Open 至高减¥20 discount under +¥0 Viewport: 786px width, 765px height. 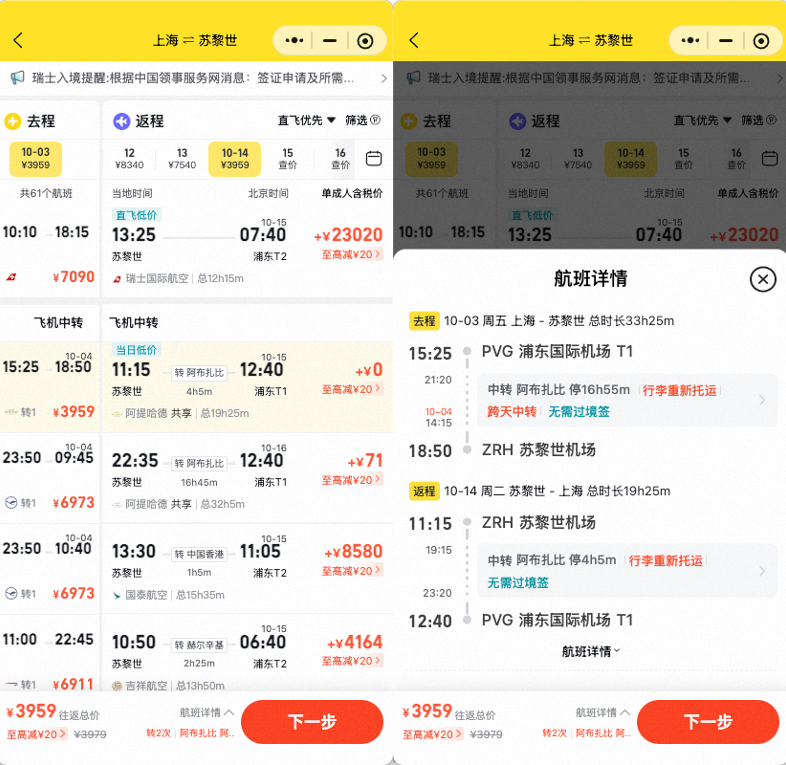(352, 390)
